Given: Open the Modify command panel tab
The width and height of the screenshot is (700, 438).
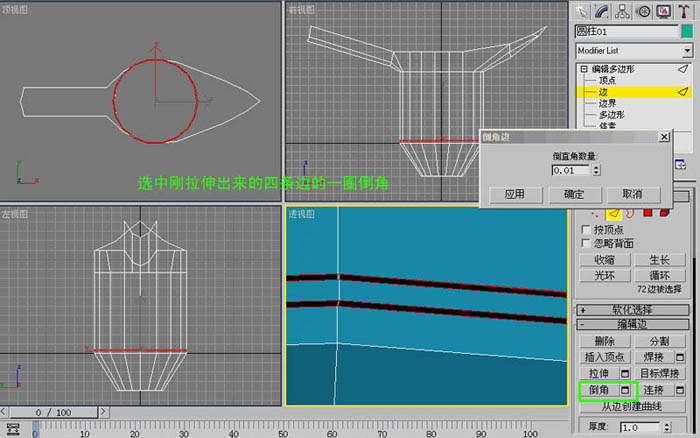Looking at the screenshot, I should pyautogui.click(x=602, y=11).
